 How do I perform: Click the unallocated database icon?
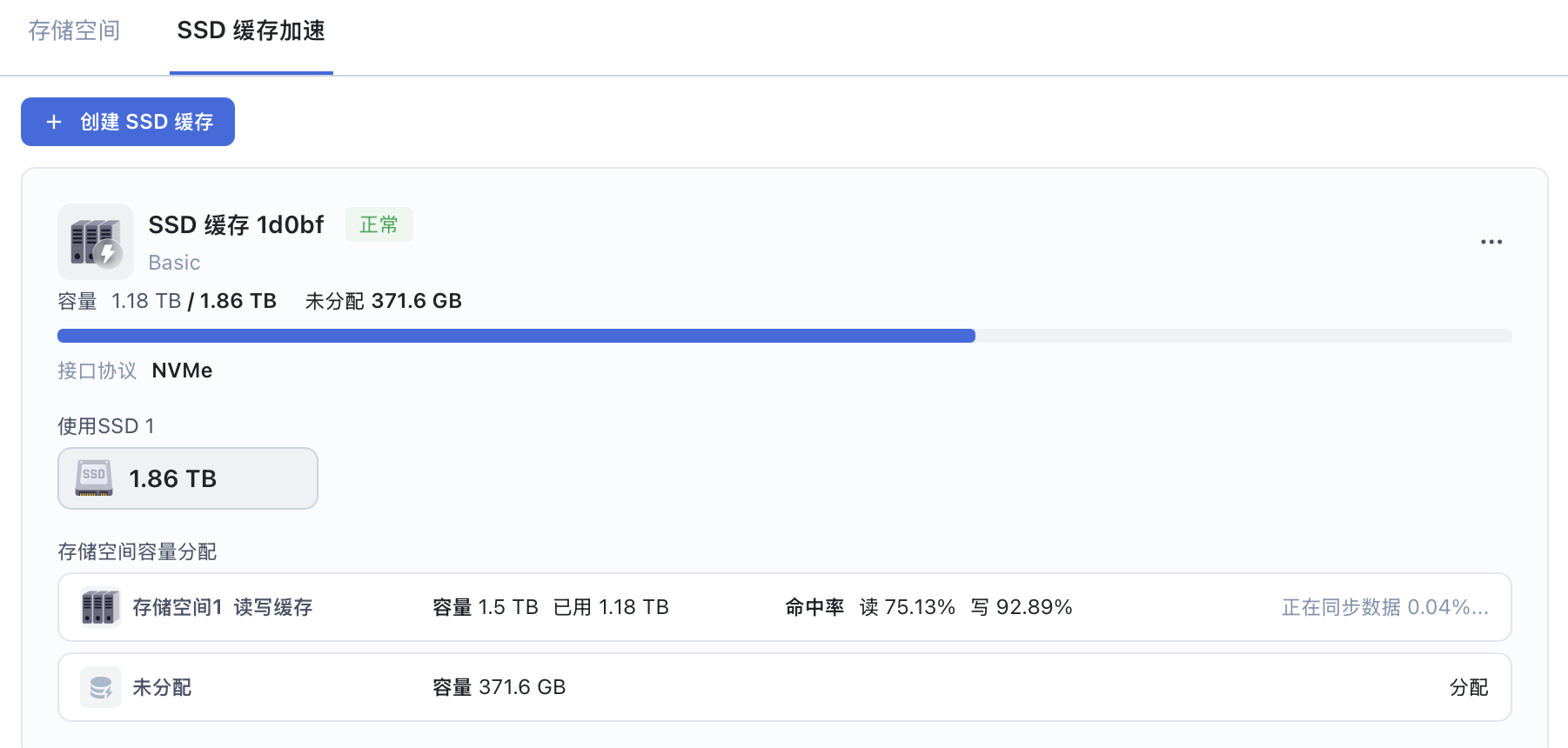(x=101, y=687)
